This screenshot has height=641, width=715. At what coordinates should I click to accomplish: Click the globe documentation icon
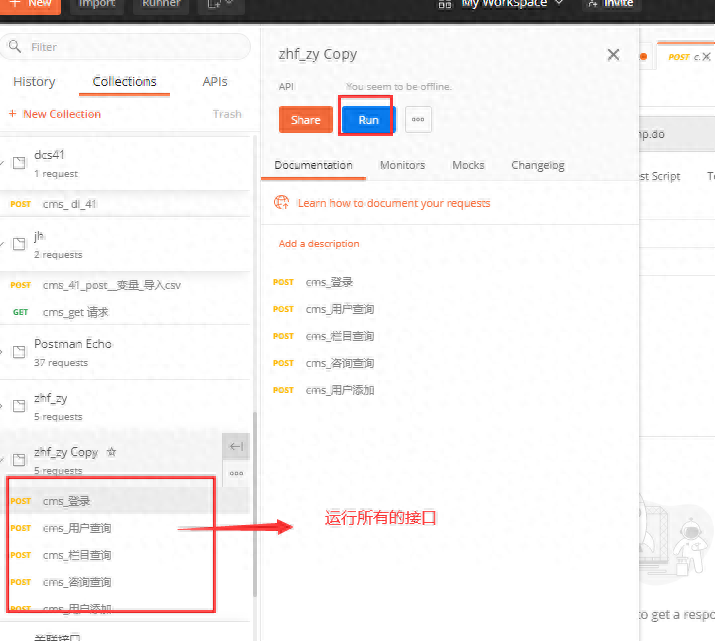point(281,202)
